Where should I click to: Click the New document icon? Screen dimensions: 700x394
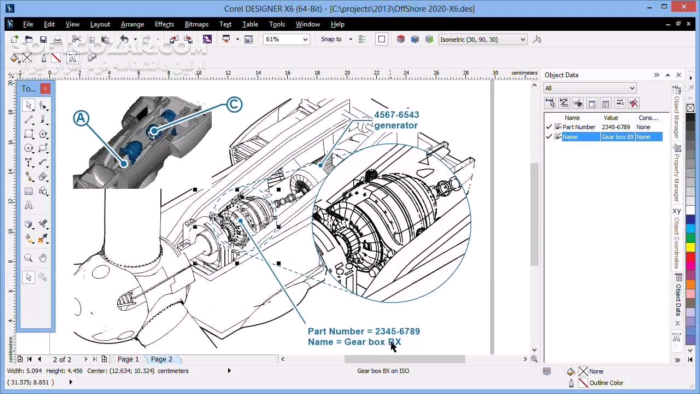(x=14, y=39)
